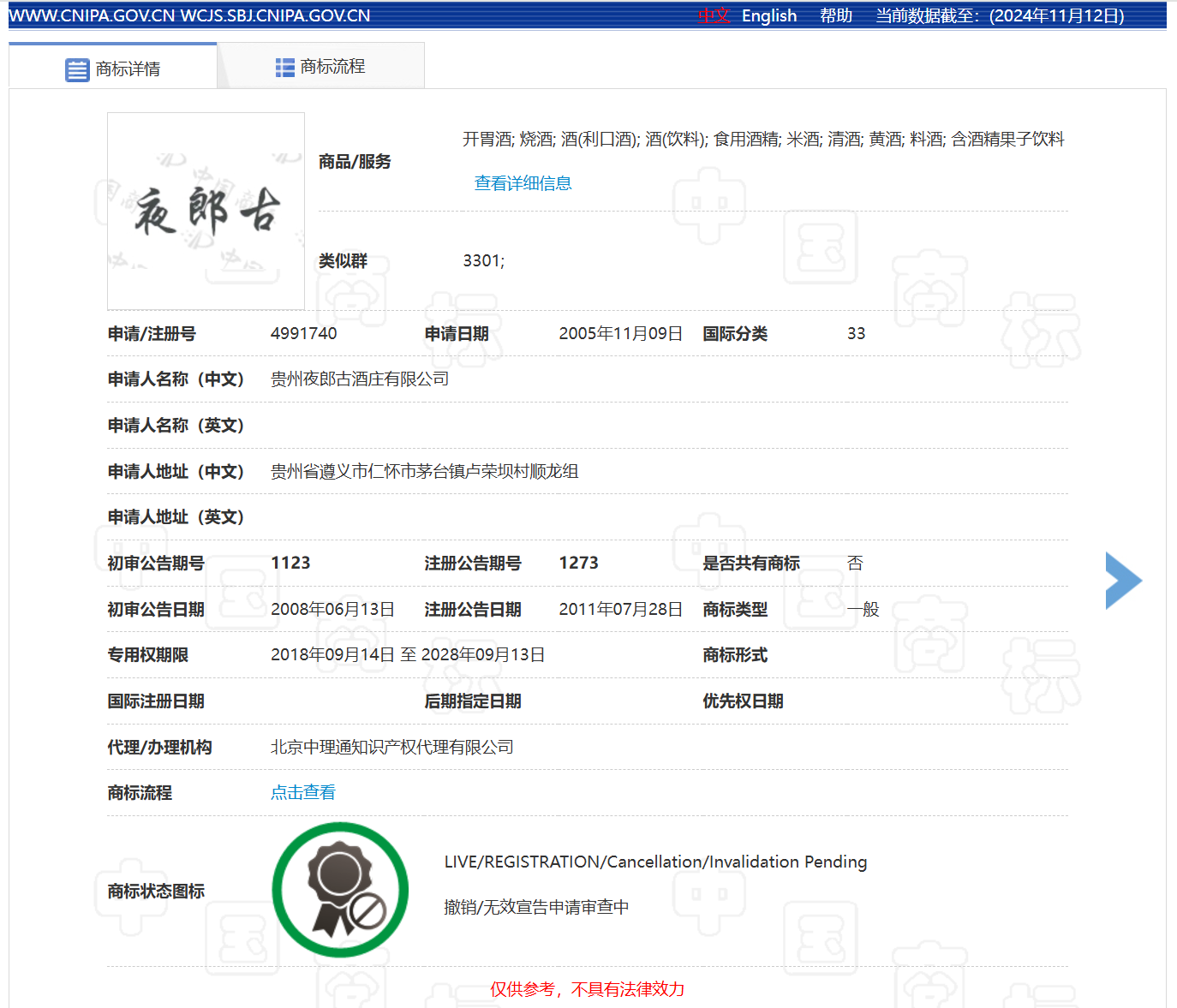Select preliminary announcement issue 1123
Viewport: 1177px width, 1008px height.
tap(290, 563)
